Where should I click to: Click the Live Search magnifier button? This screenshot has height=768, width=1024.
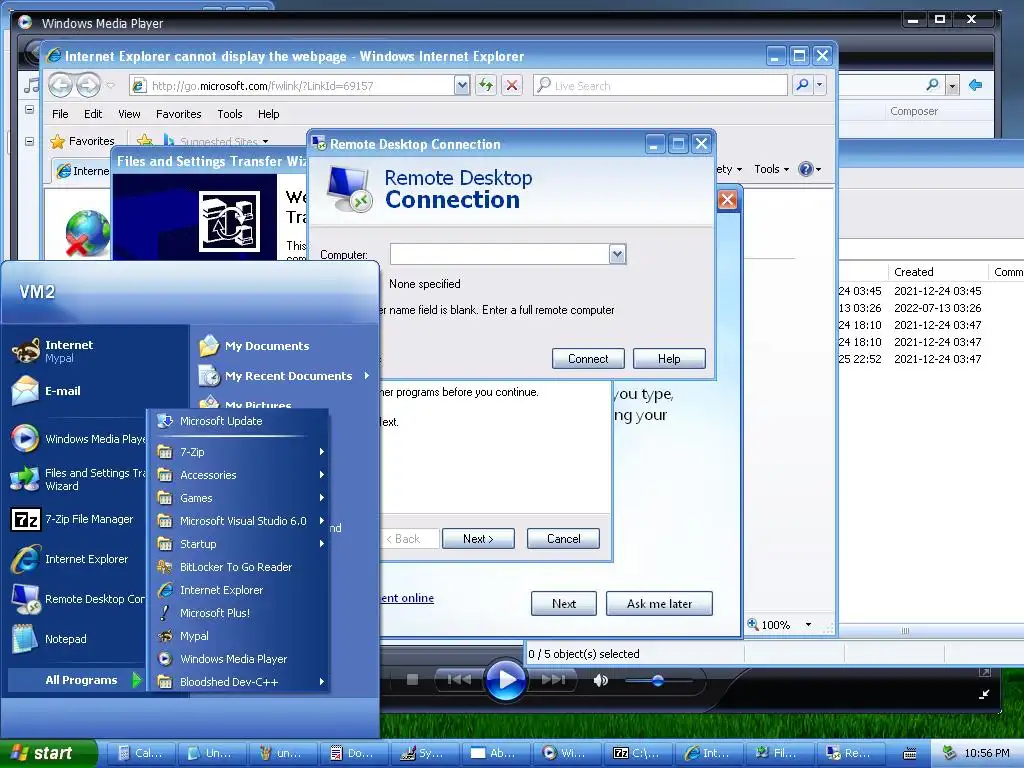point(803,85)
